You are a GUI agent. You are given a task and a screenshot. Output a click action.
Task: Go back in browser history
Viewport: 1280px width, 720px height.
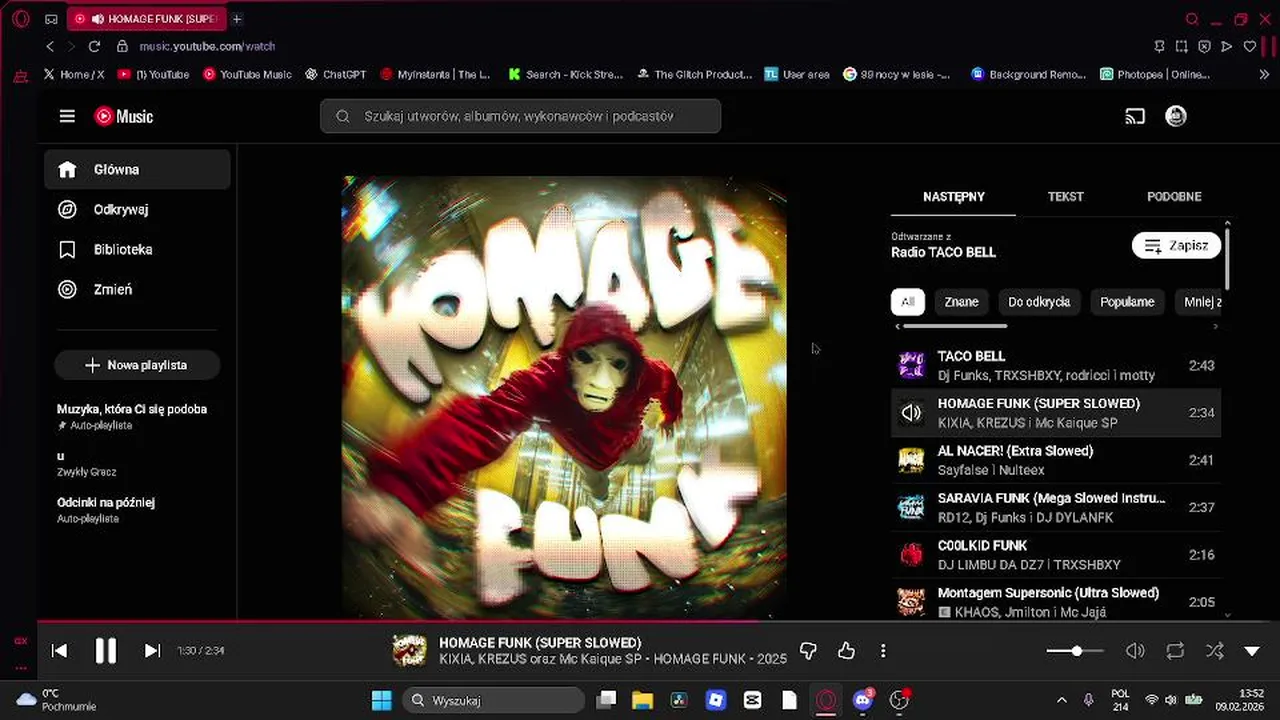tap(50, 46)
